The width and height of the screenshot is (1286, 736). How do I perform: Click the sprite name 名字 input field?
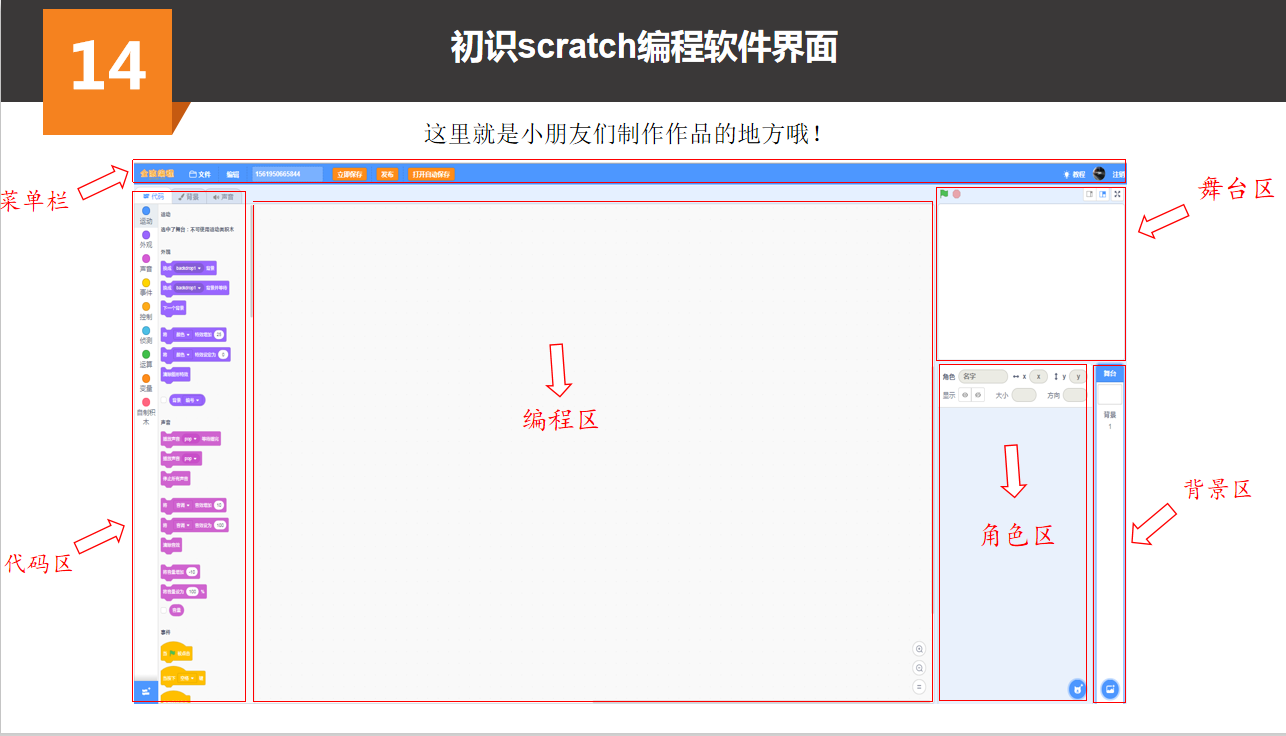983,377
